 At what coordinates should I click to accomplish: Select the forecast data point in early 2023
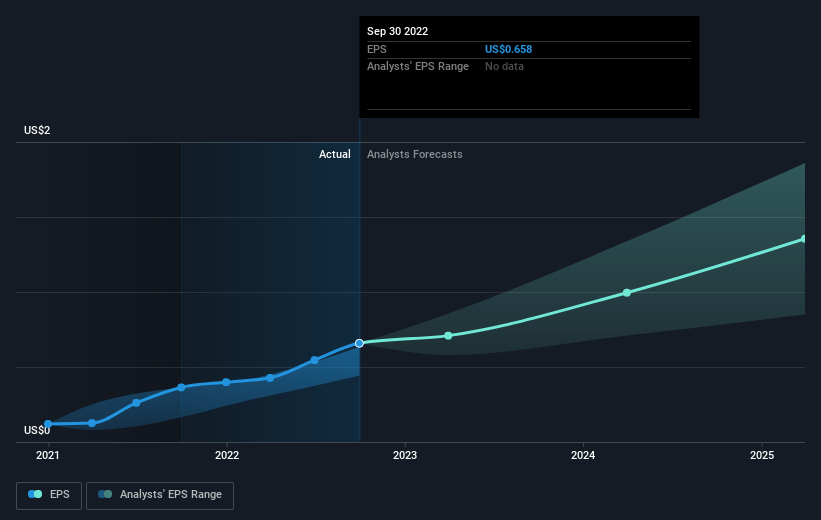(448, 335)
